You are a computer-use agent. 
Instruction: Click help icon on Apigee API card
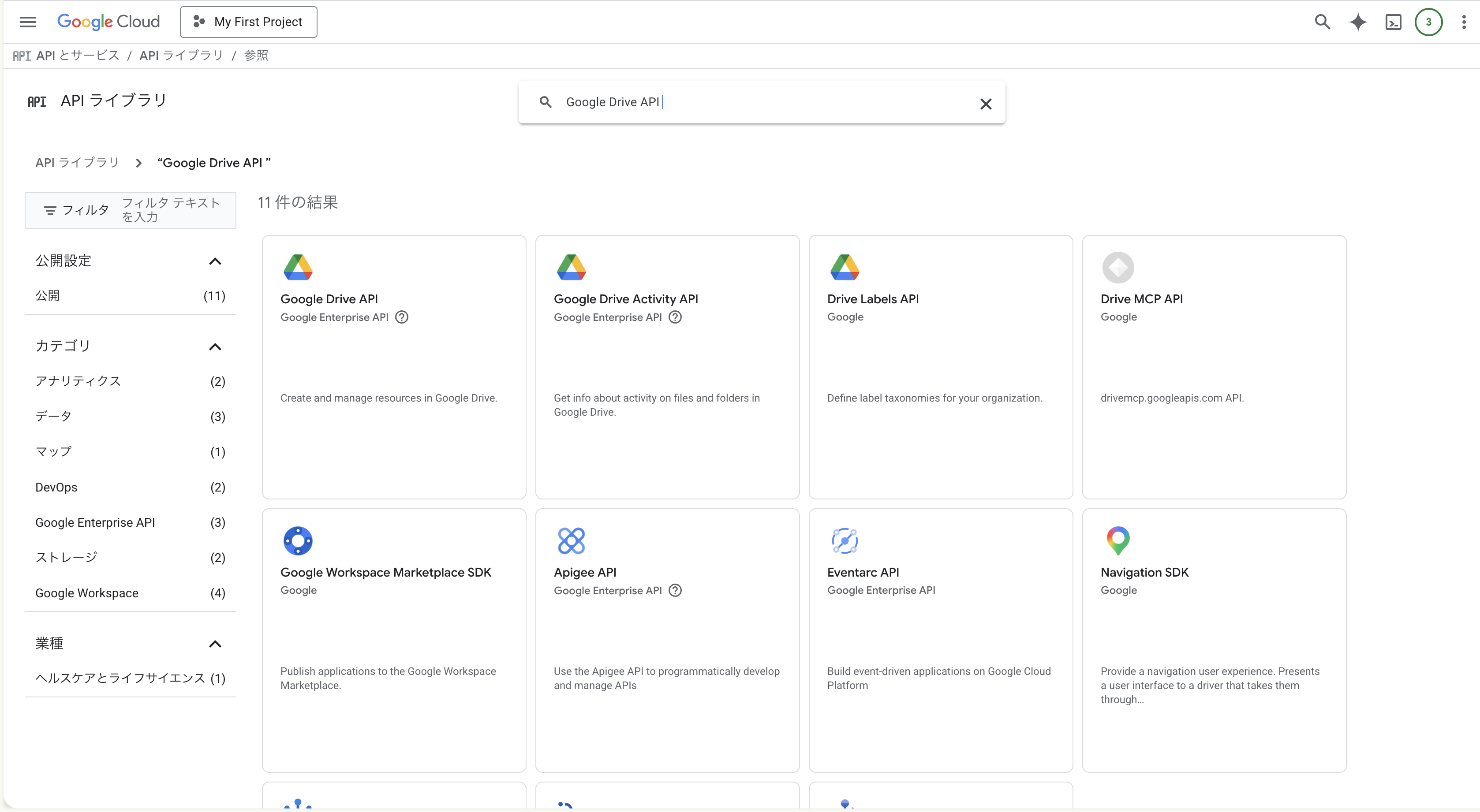(x=675, y=590)
